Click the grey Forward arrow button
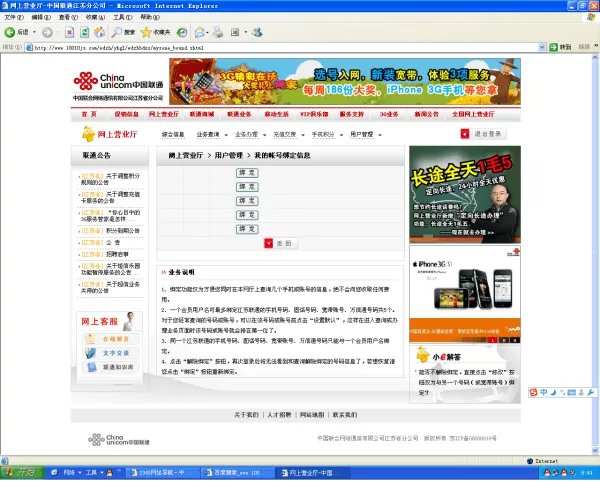This screenshot has height=482, width=600. click(x=47, y=33)
